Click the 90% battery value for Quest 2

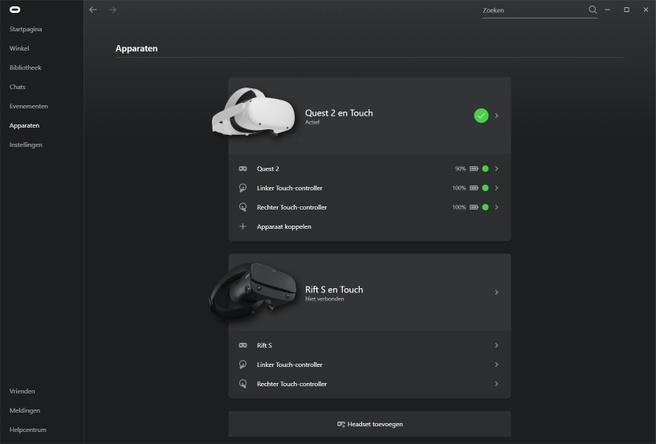(460, 169)
